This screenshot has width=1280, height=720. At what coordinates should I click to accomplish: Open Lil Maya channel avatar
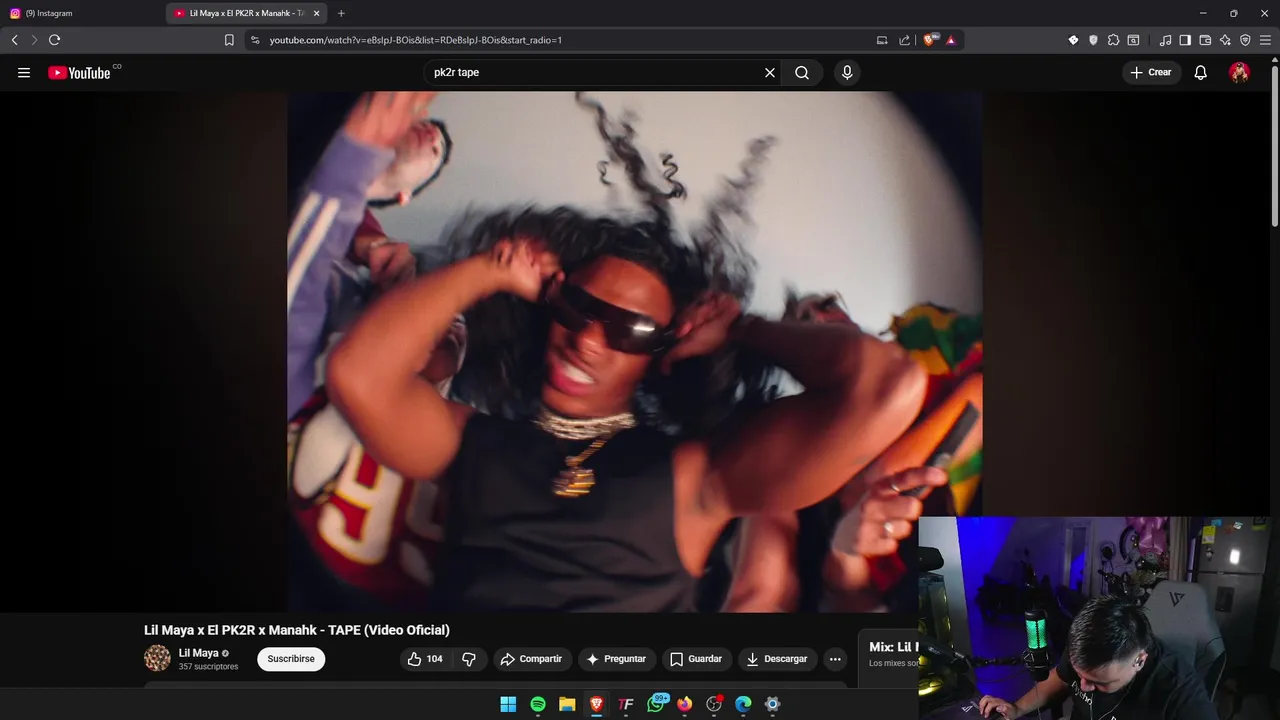[157, 658]
